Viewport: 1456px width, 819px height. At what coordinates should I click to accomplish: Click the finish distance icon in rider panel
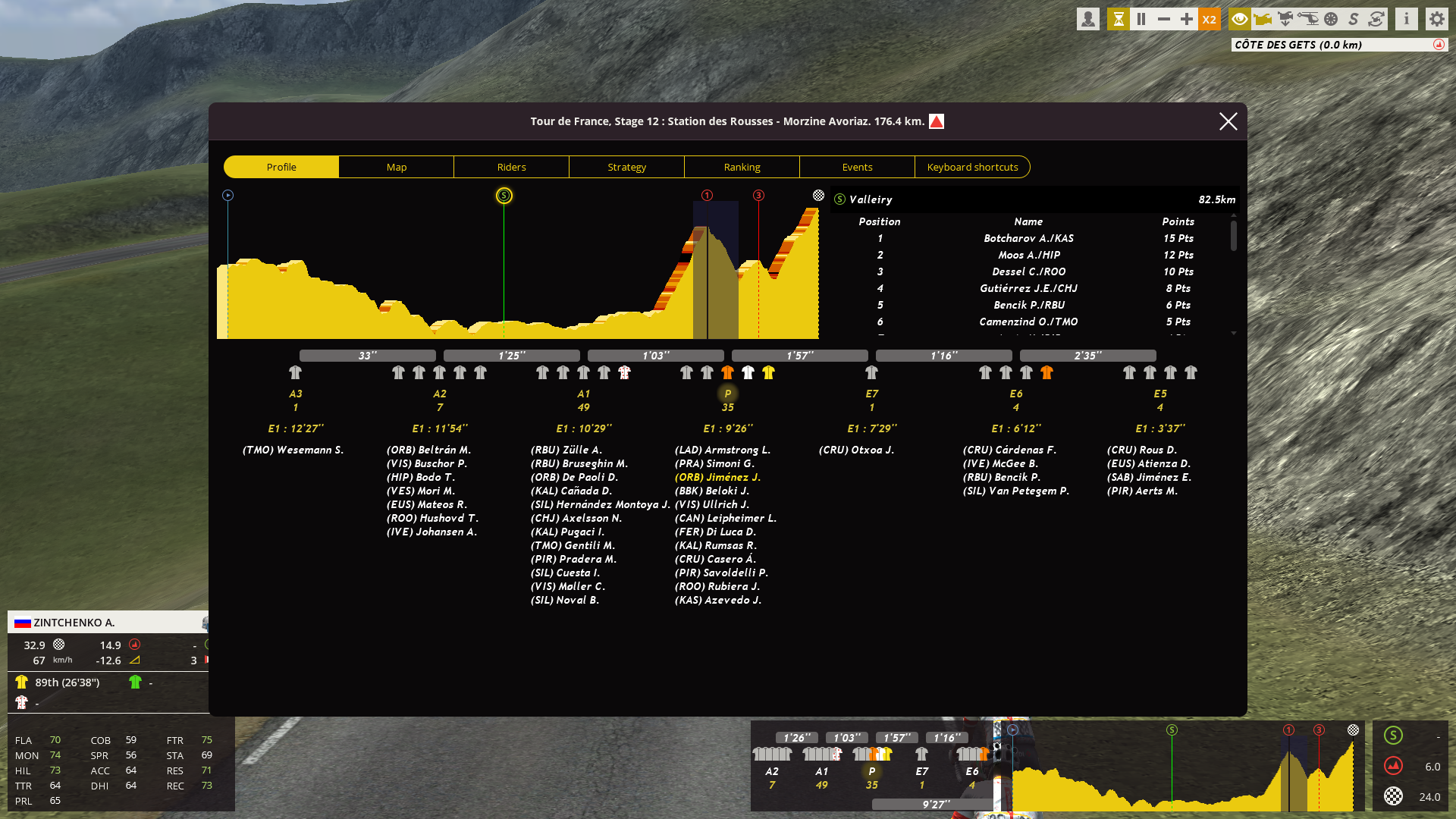tap(59, 645)
